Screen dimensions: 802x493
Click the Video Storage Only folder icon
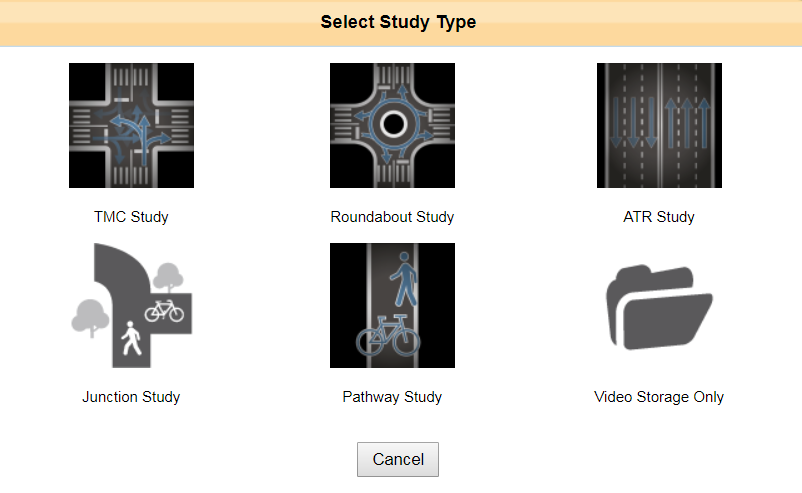pyautogui.click(x=659, y=308)
